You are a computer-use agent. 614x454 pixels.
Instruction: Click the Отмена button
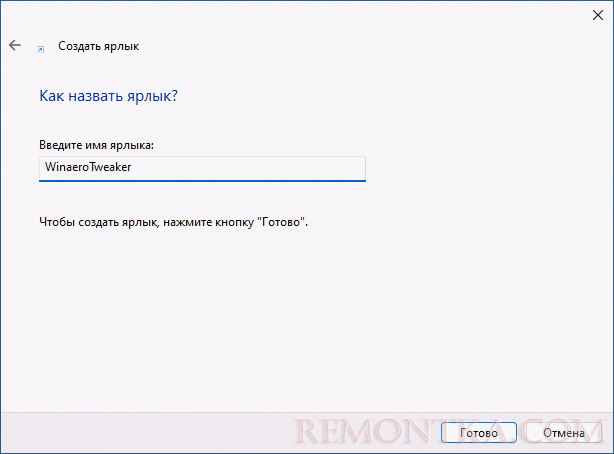(563, 432)
